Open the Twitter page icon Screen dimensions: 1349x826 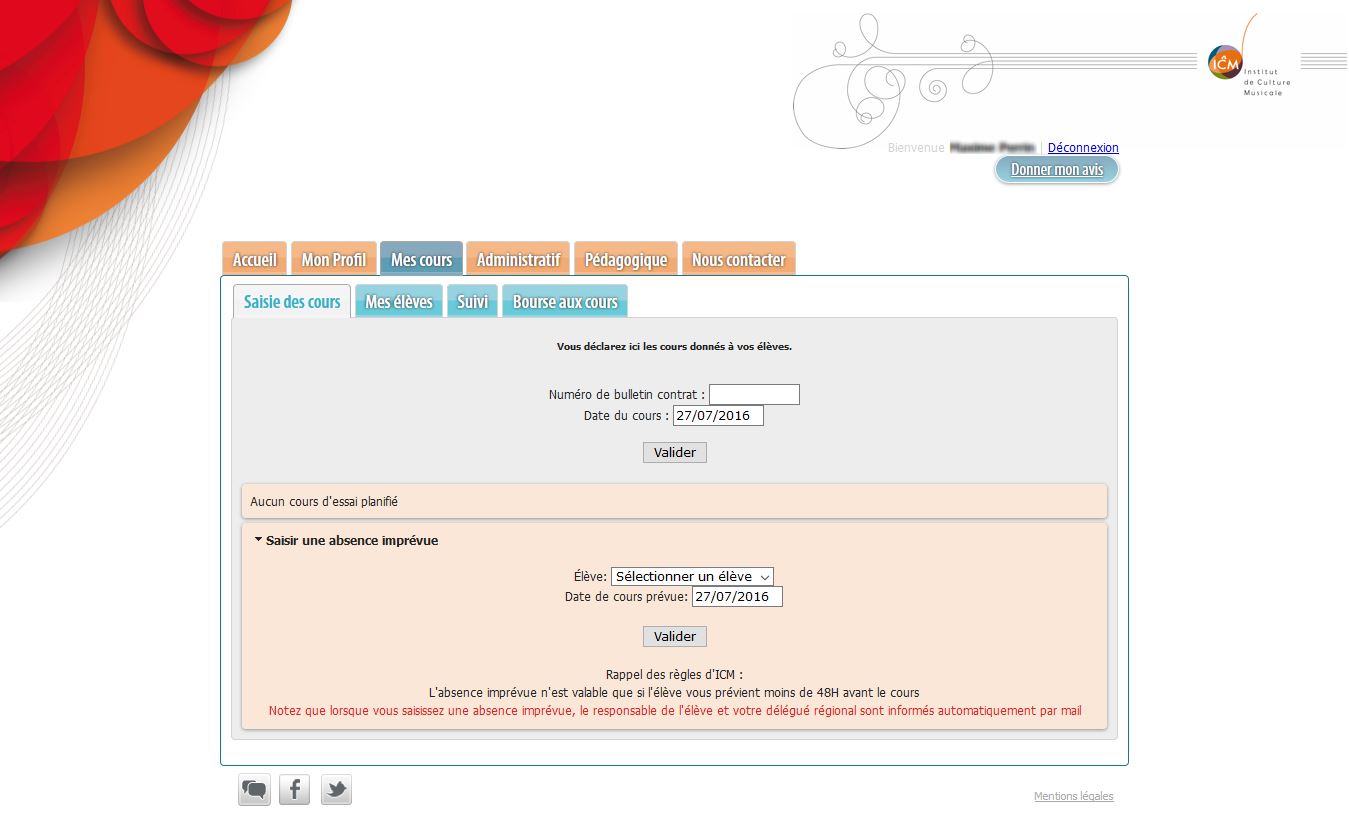tap(336, 790)
